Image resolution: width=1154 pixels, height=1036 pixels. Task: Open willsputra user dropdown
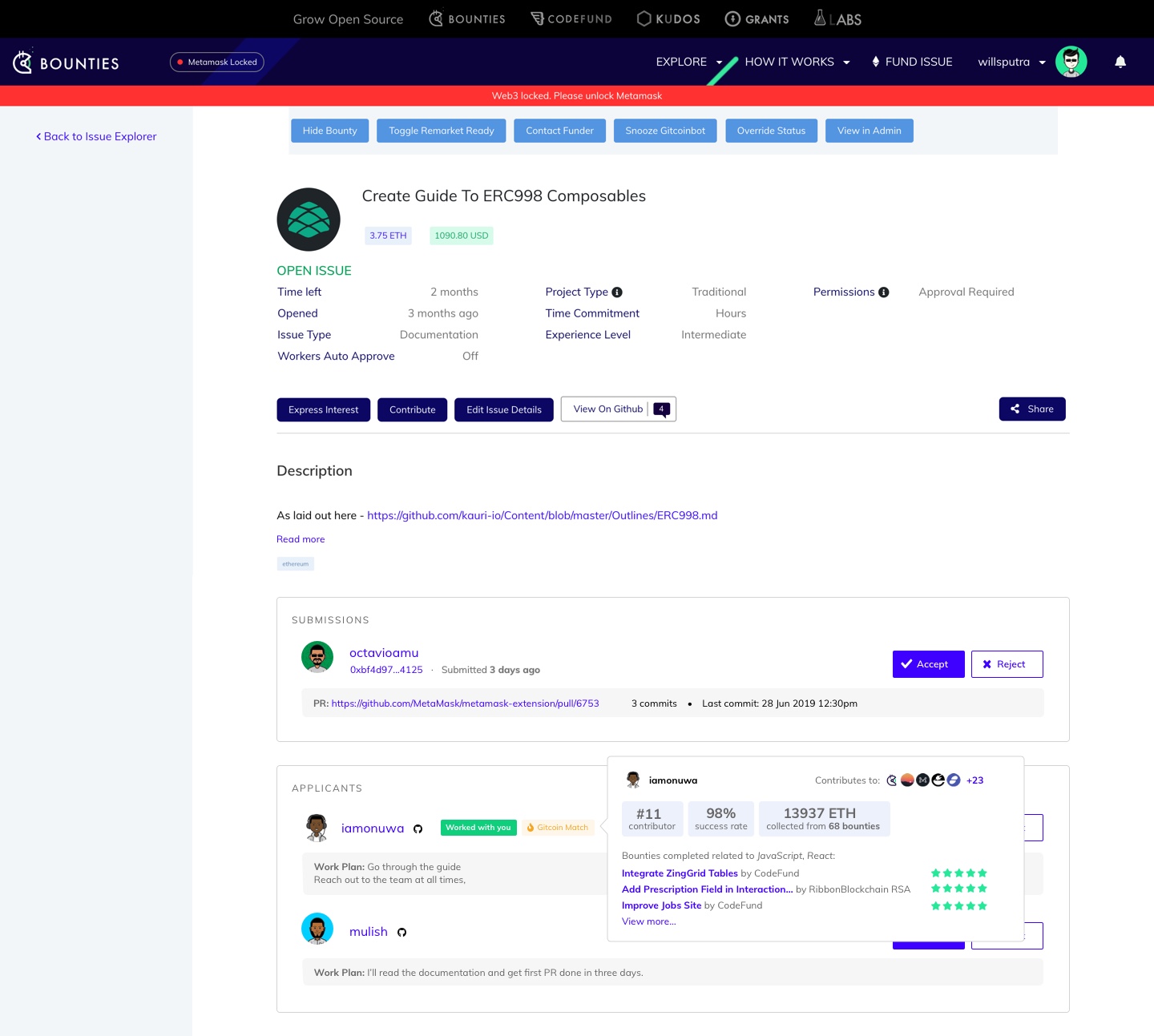[x=1011, y=62]
